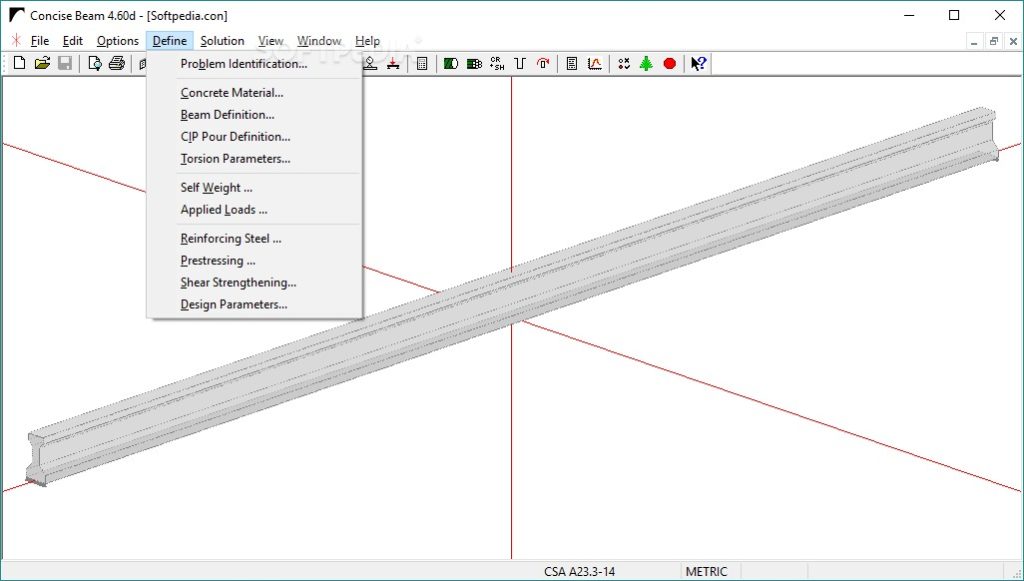Select Concrete Material... from Define menu
1024x581 pixels.
click(232, 93)
